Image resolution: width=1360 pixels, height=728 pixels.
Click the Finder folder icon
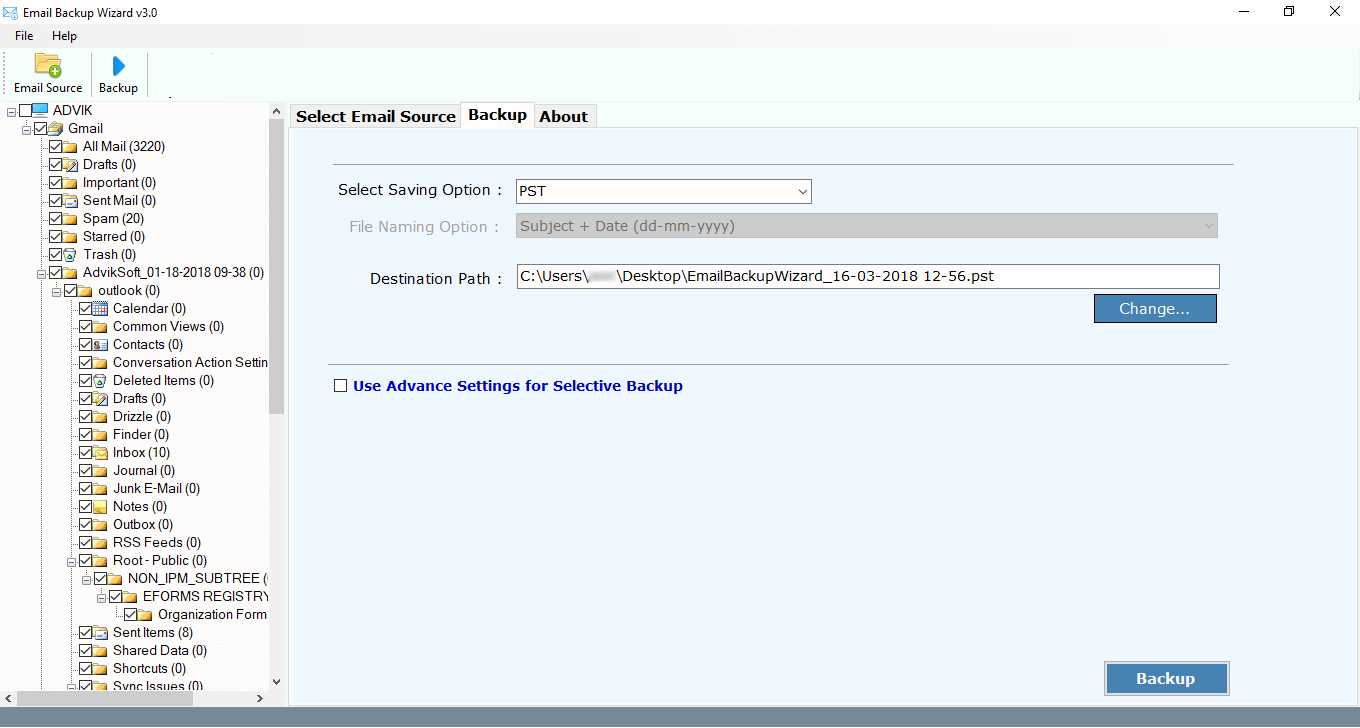(x=100, y=434)
